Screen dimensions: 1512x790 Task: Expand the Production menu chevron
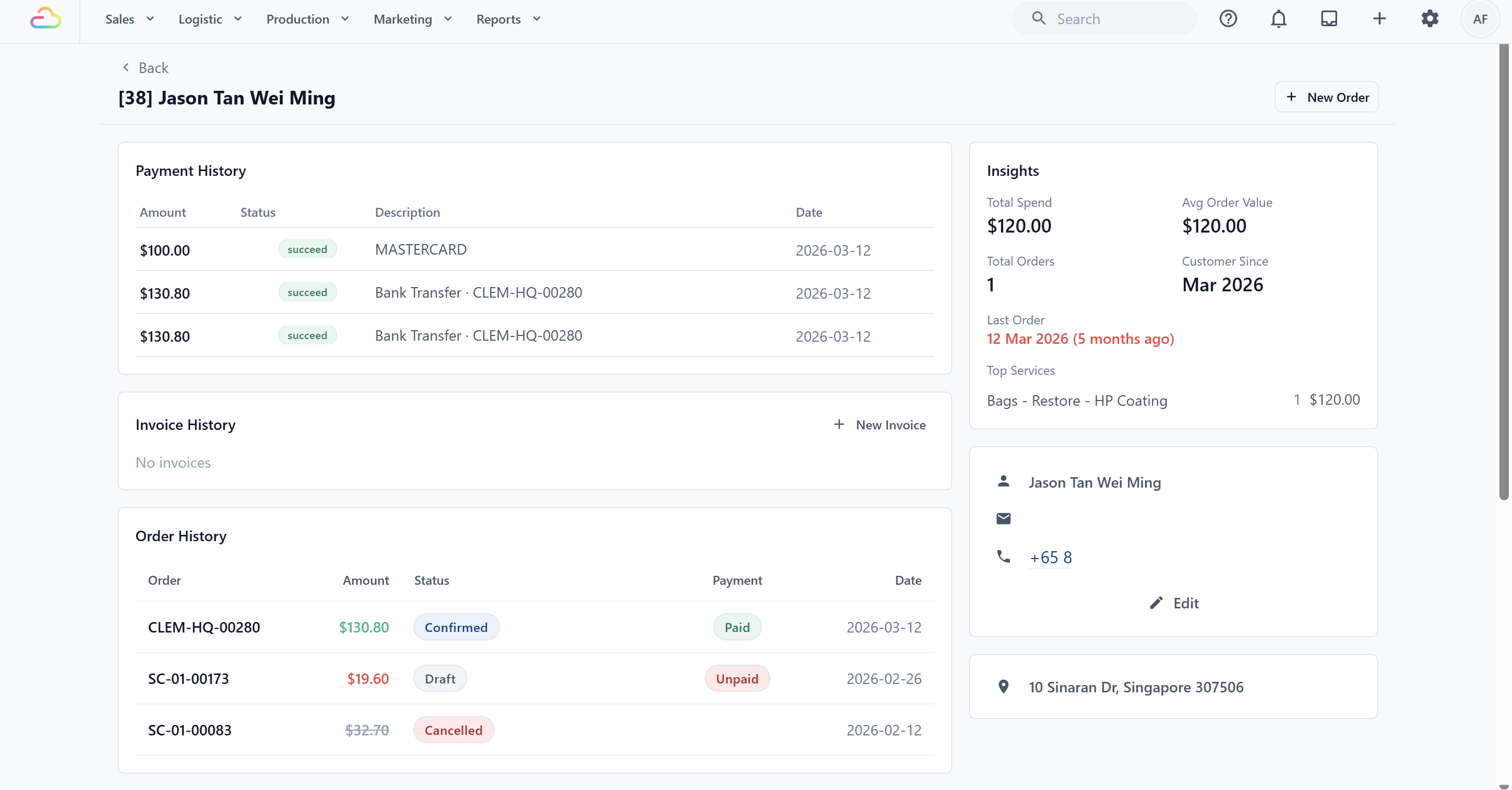click(345, 19)
